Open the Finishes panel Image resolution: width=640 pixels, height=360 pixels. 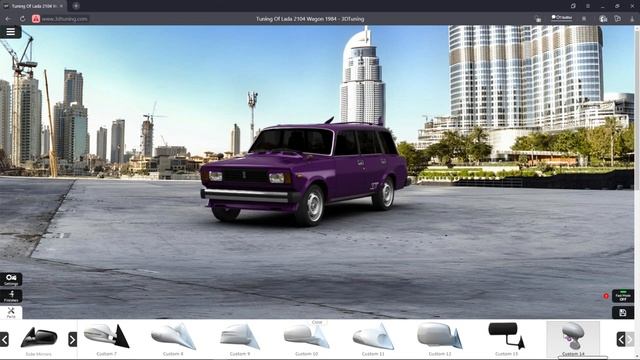pos(11,296)
